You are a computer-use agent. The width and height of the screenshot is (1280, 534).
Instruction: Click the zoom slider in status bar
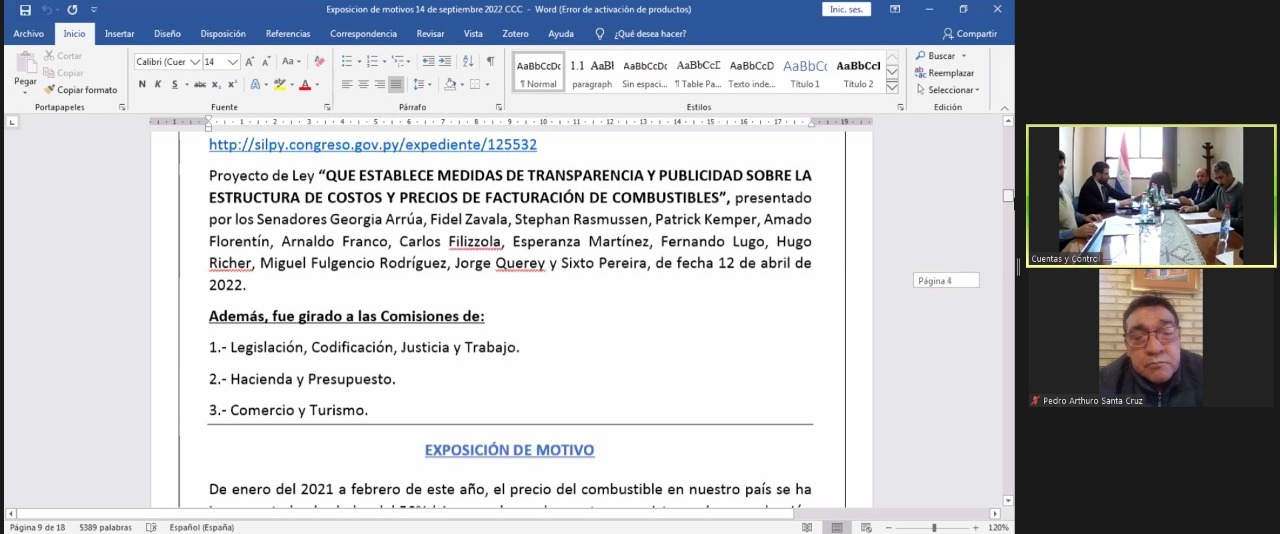pyautogui.click(x=934, y=527)
